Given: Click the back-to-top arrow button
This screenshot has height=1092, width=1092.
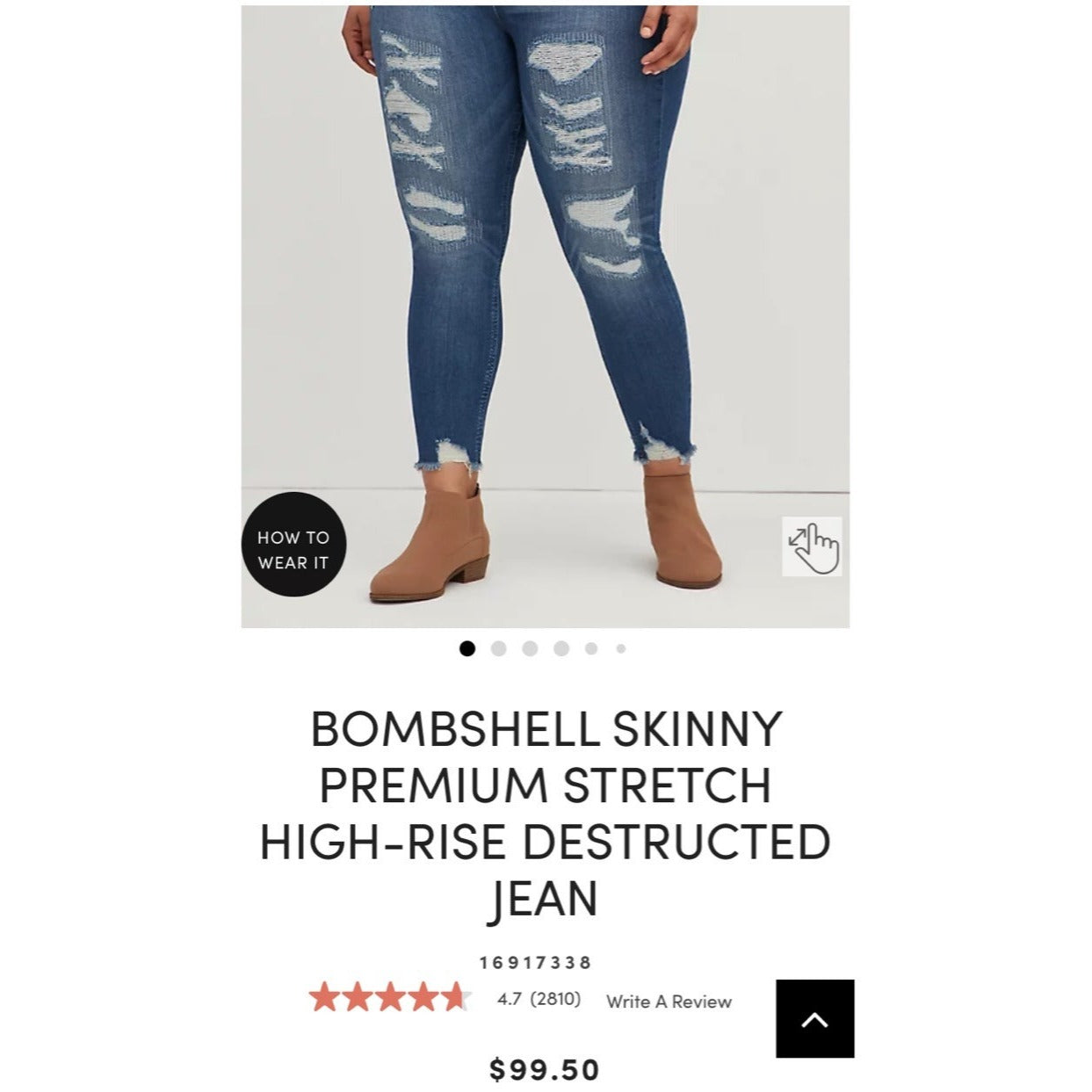Looking at the screenshot, I should [815, 1019].
